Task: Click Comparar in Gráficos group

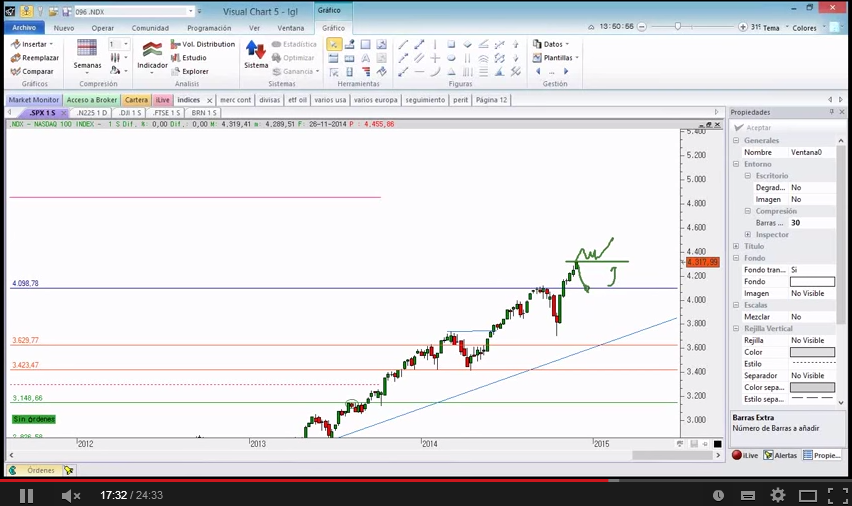Action: 32,71
